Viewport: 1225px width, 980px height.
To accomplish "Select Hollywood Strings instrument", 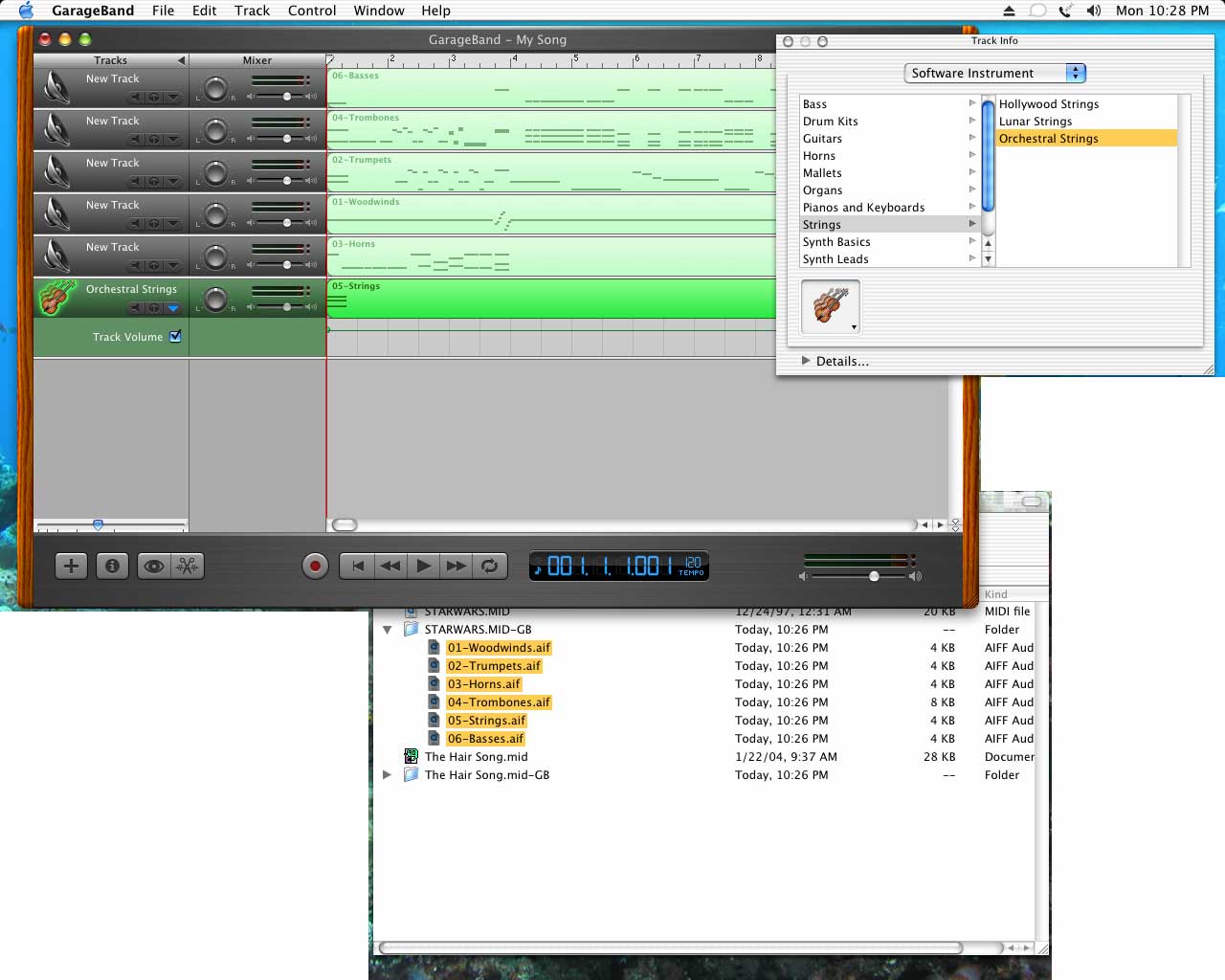I will click(1049, 104).
